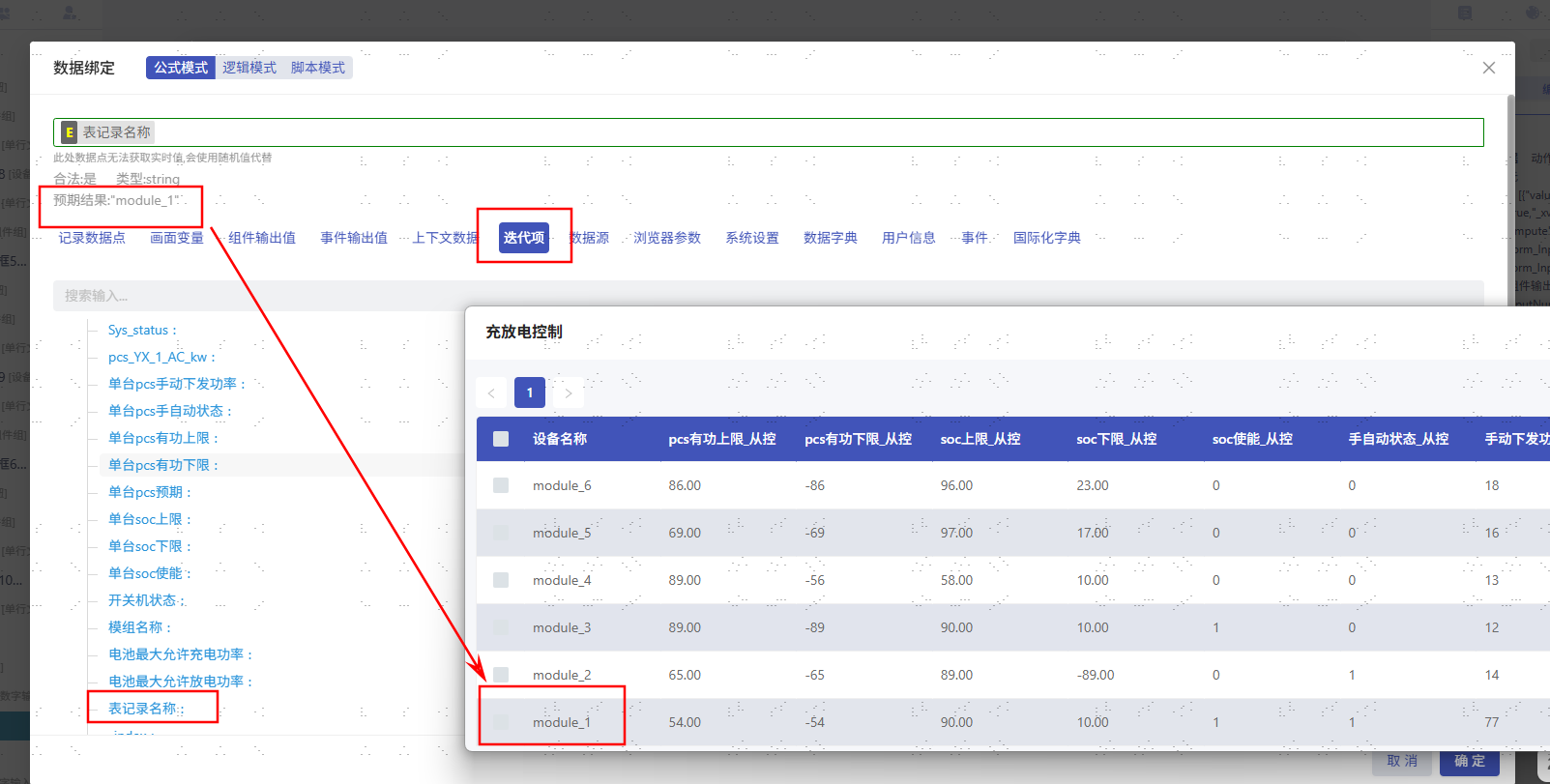The image size is (1550, 784).
Task: Check the module_5 row checkbox
Action: [x=501, y=533]
